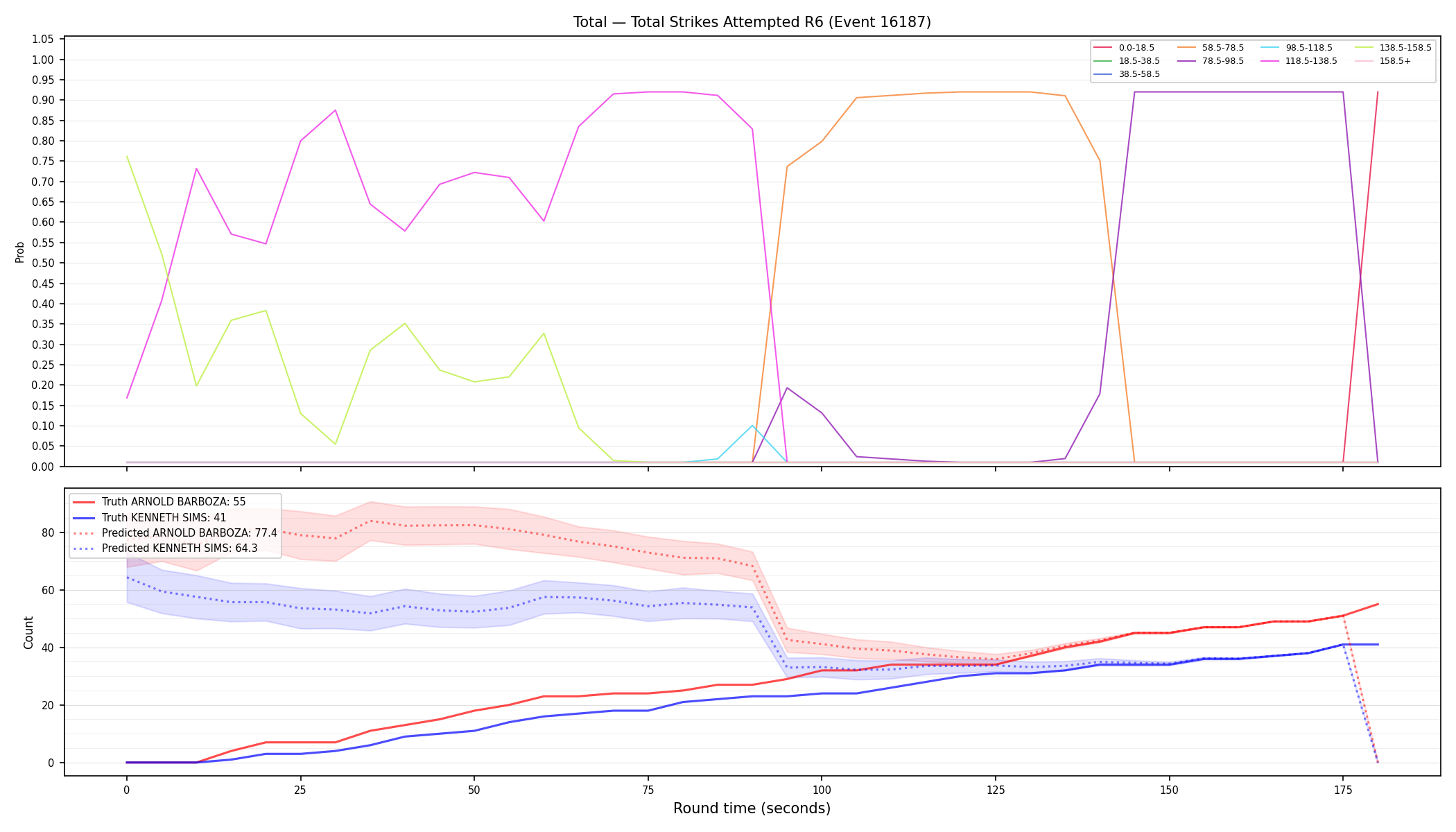Screen dimensions: 1456x832
Task: Click the '0.95' tick on Prob axis
Action: click(43, 80)
